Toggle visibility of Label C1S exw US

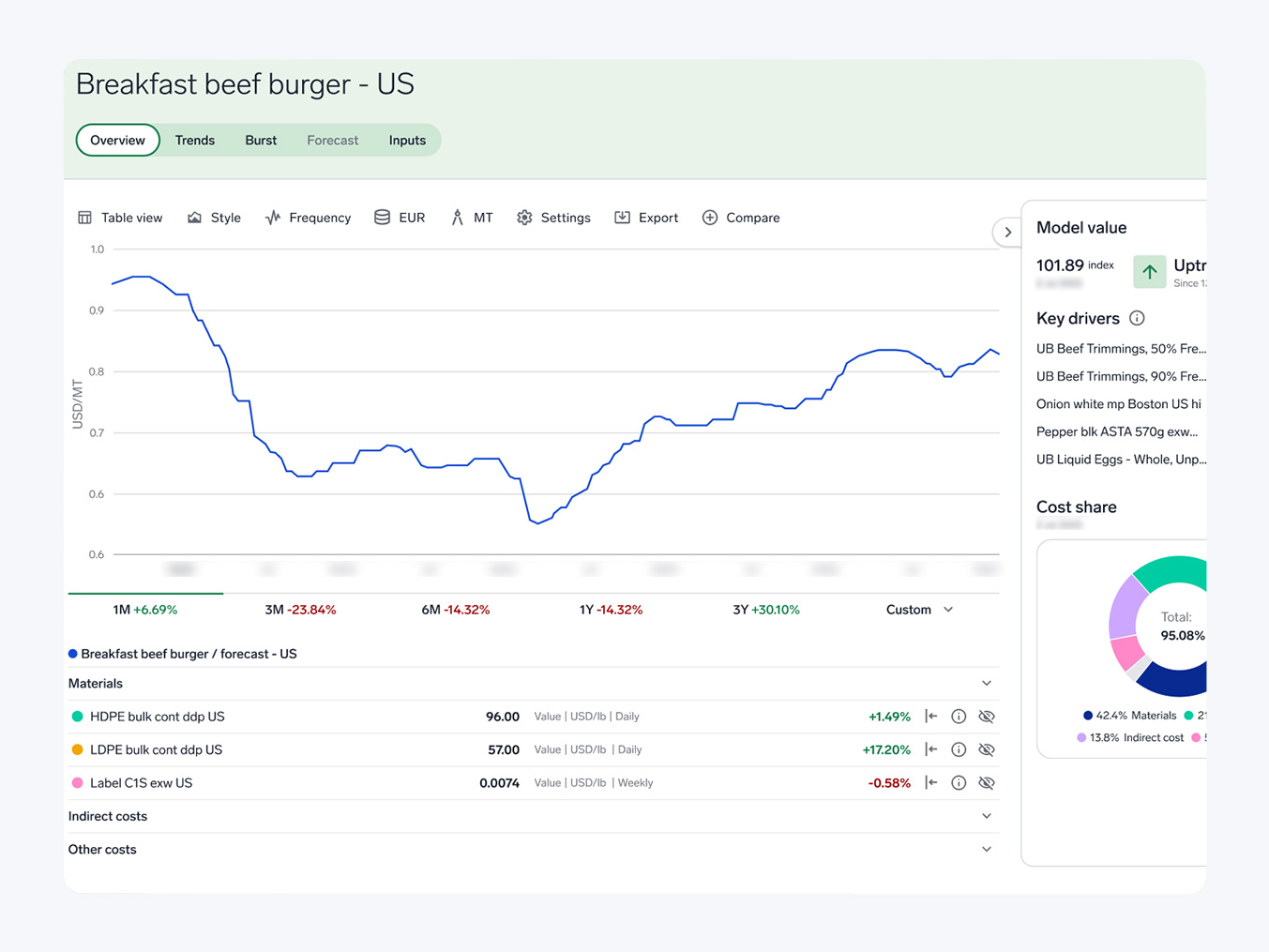[x=986, y=783]
